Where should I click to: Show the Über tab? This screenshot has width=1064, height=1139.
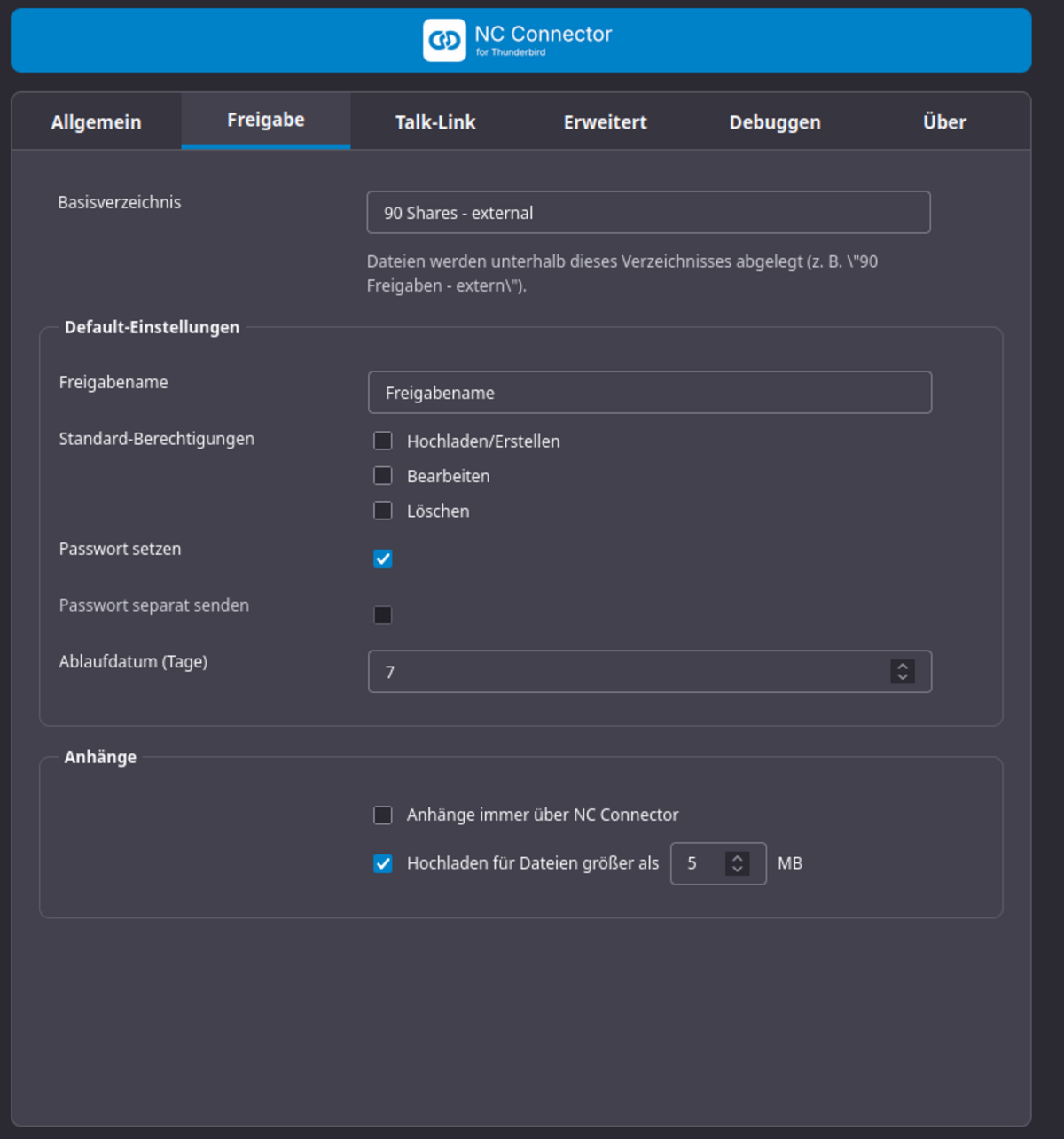tap(944, 122)
